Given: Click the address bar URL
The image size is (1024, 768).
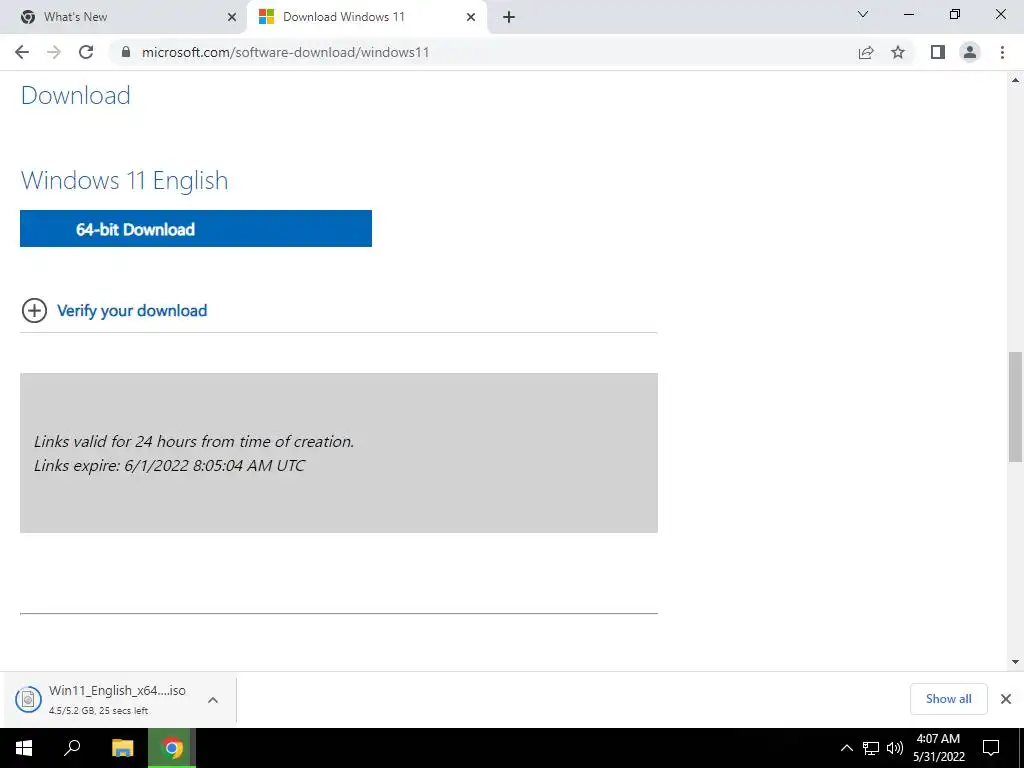Looking at the screenshot, I should coord(285,52).
